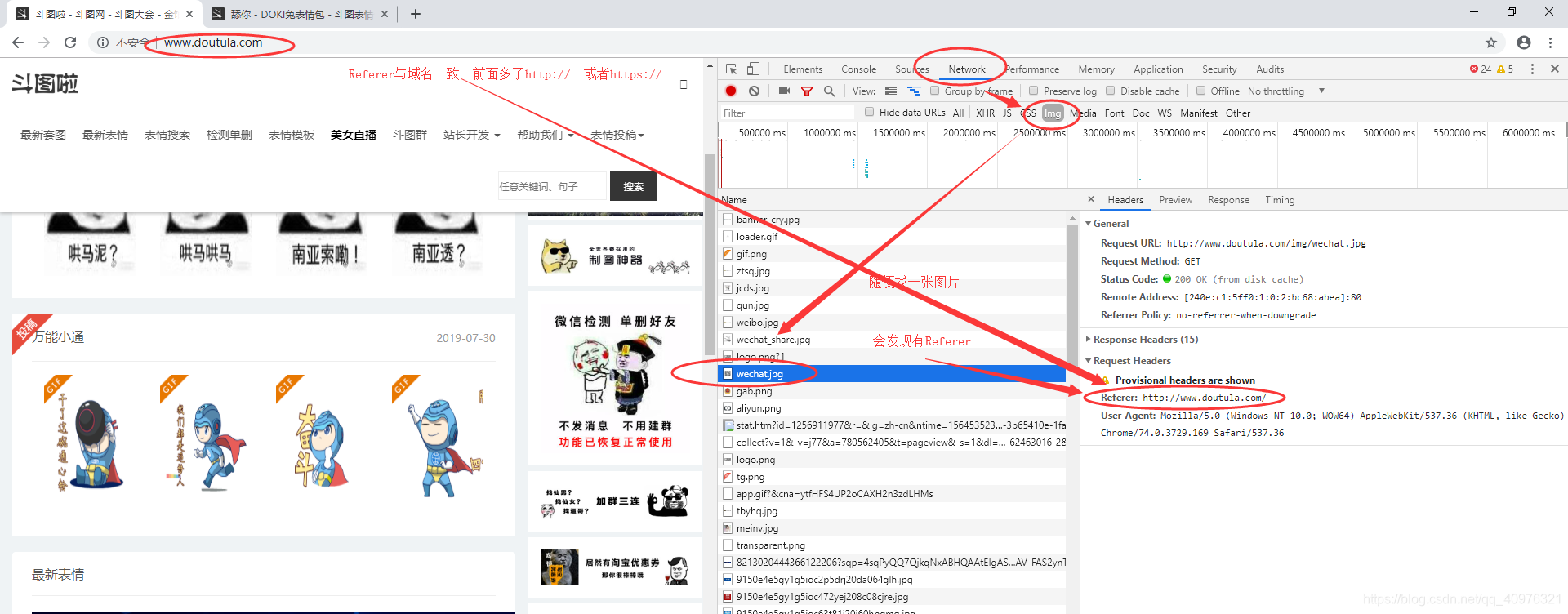This screenshot has width=1568, height=614.
Task: Close the DevTools panel
Action: [1554, 69]
